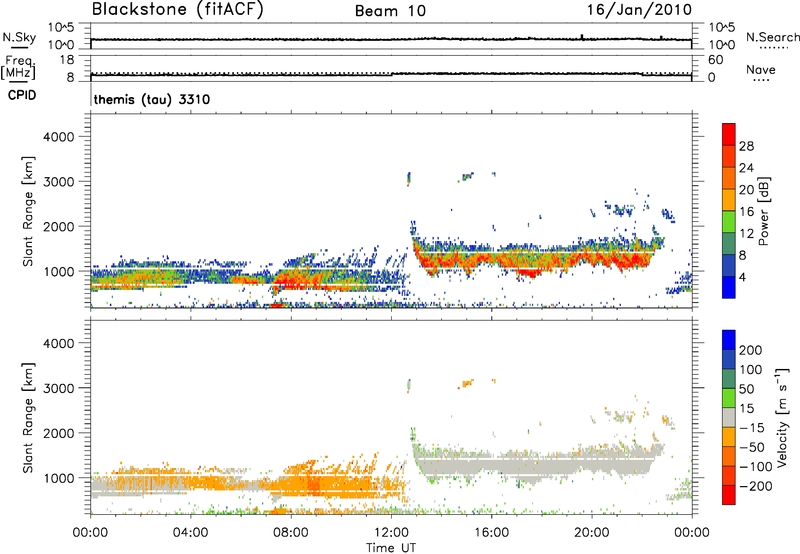Screen dimensions: 800x554
Task: Select the 'Power [dB]' colorbar label
Action: click(764, 211)
